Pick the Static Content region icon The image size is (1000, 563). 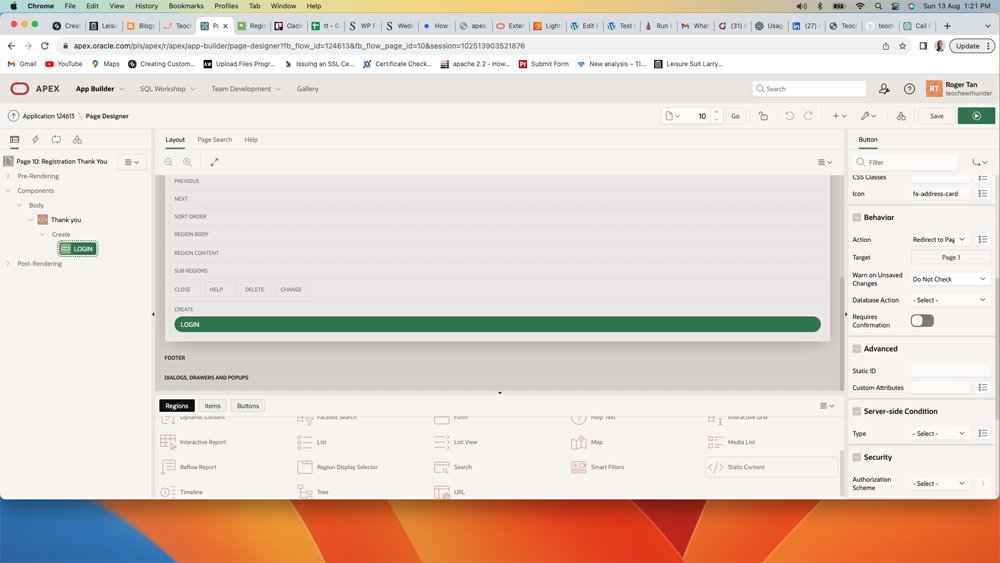tap(716, 467)
